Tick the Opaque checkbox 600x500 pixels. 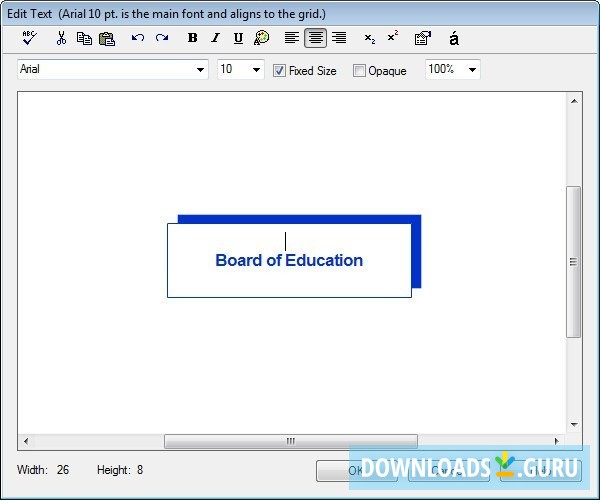point(359,70)
